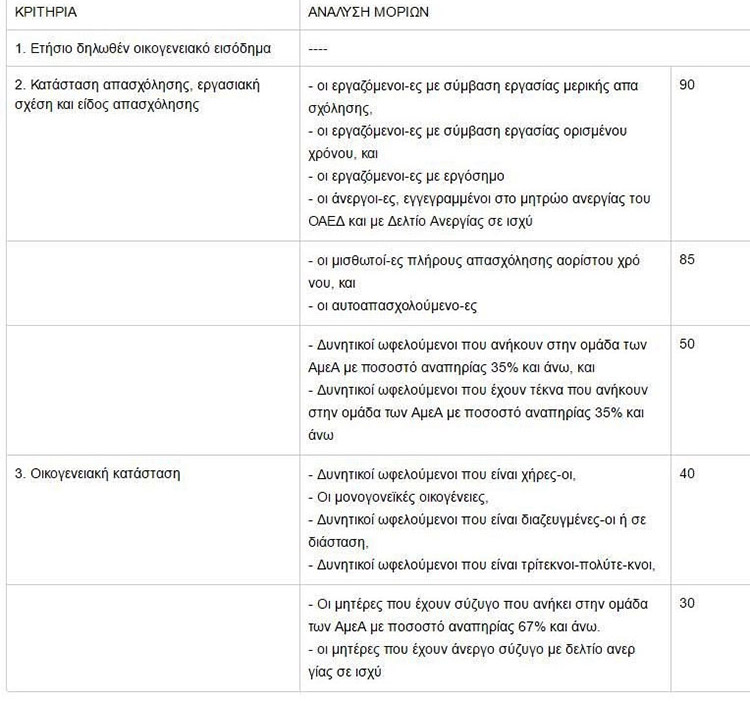This screenshot has width=750, height=701.
Task: Click the μητέρες με άνεργο σύζυγο line
Action: (472, 661)
